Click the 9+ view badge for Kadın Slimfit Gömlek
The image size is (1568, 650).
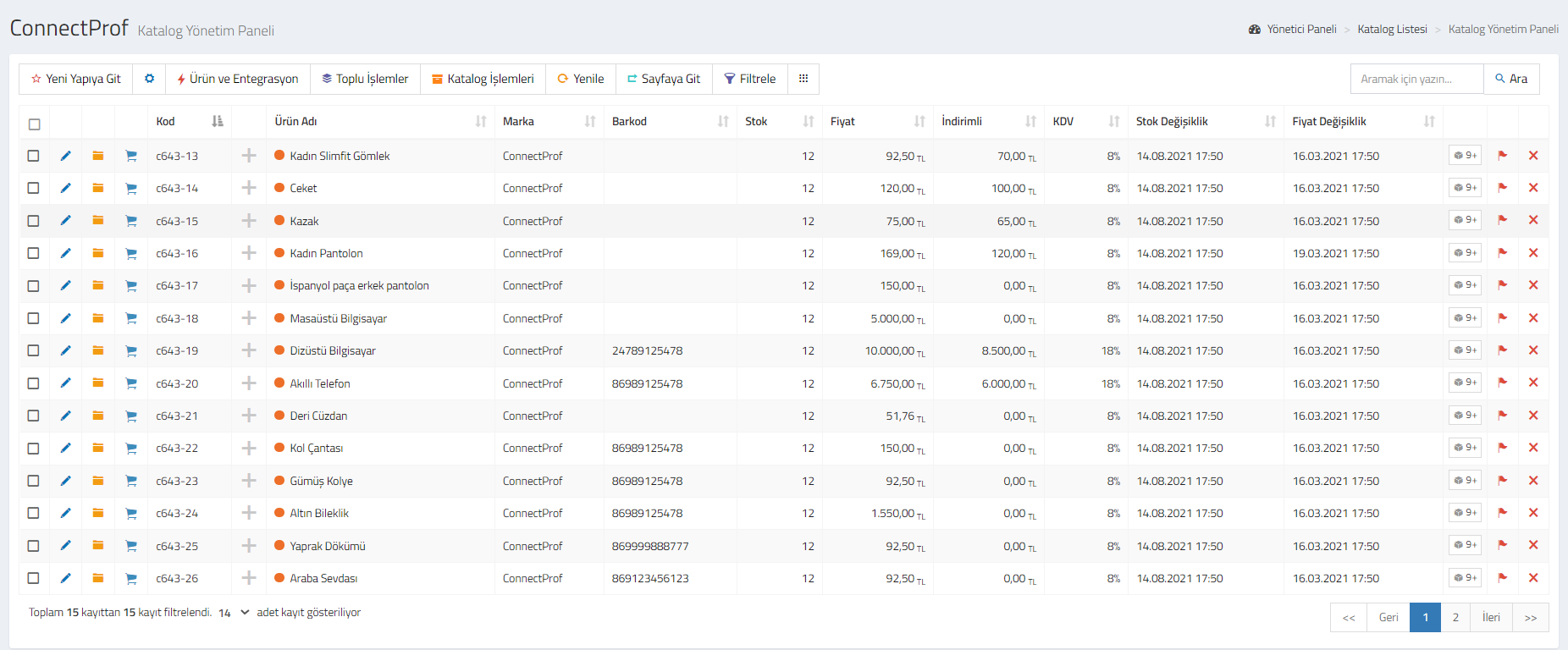(x=1465, y=156)
